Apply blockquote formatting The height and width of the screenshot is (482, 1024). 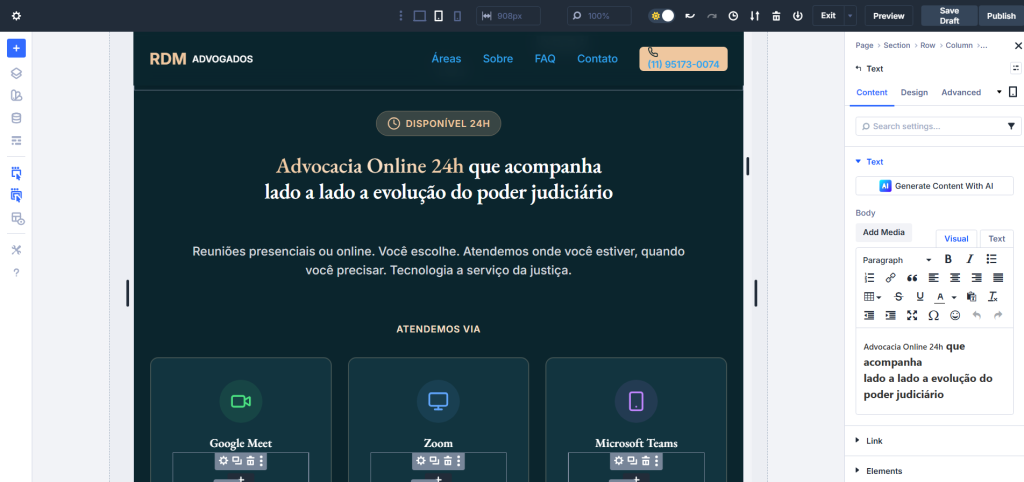coord(912,278)
